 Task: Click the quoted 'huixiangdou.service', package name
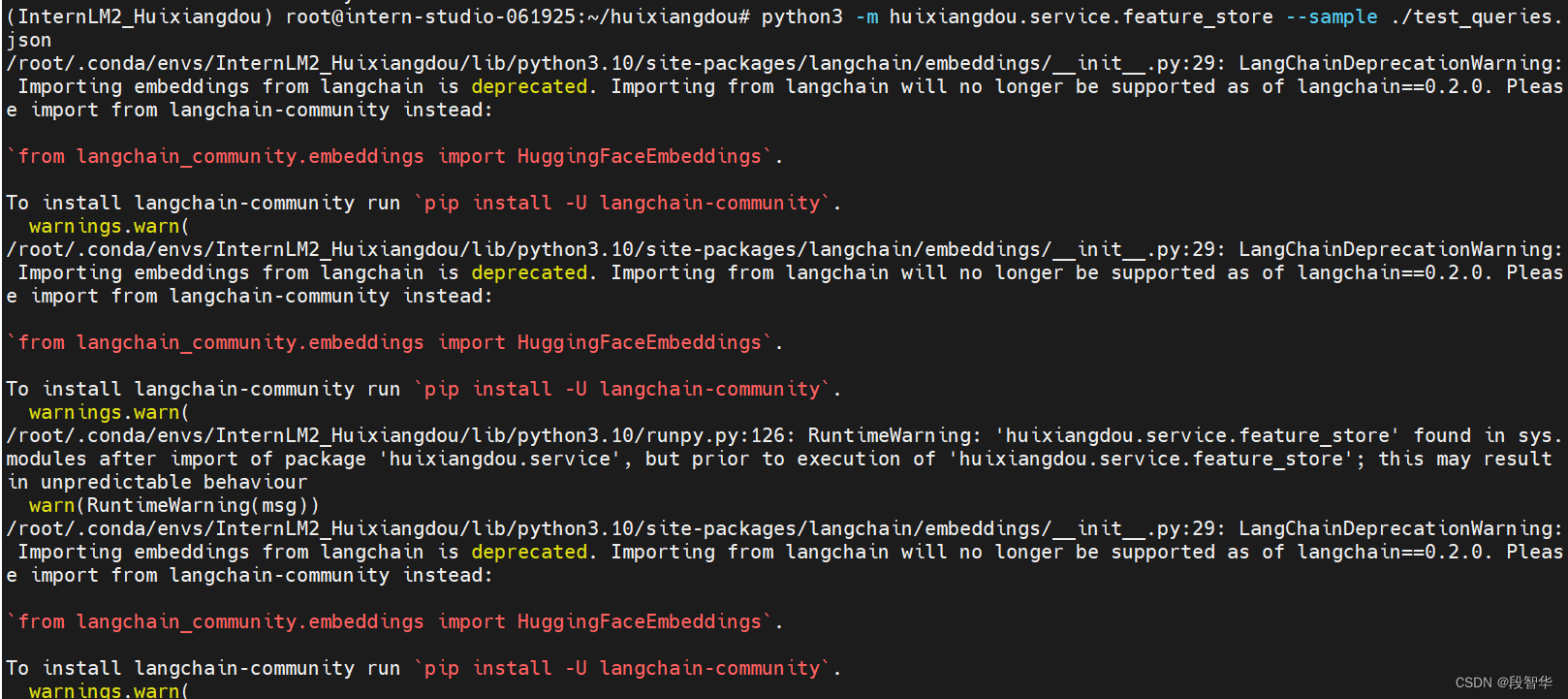(x=505, y=459)
